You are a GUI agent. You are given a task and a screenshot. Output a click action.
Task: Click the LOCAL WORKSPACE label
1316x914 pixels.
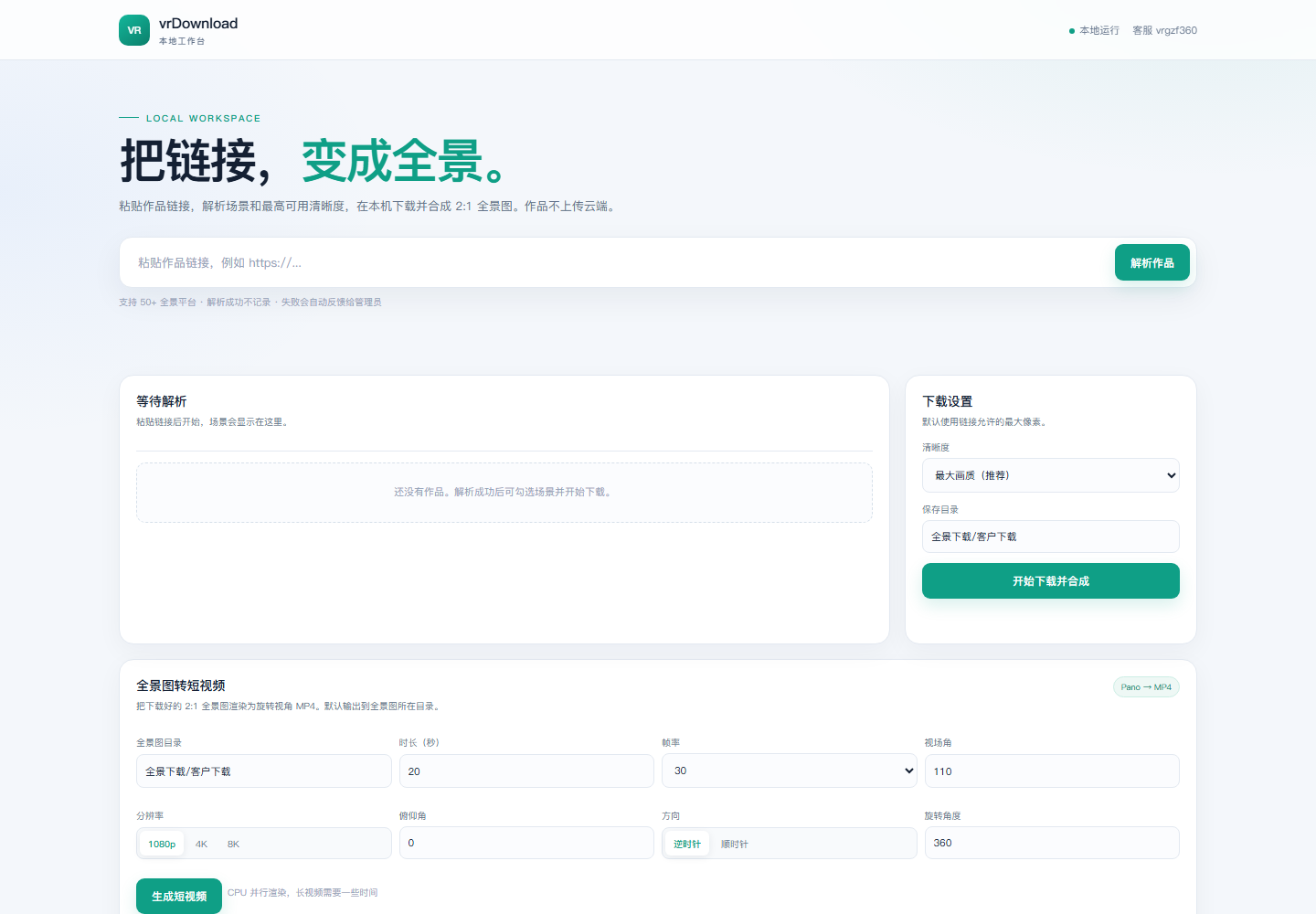click(204, 118)
